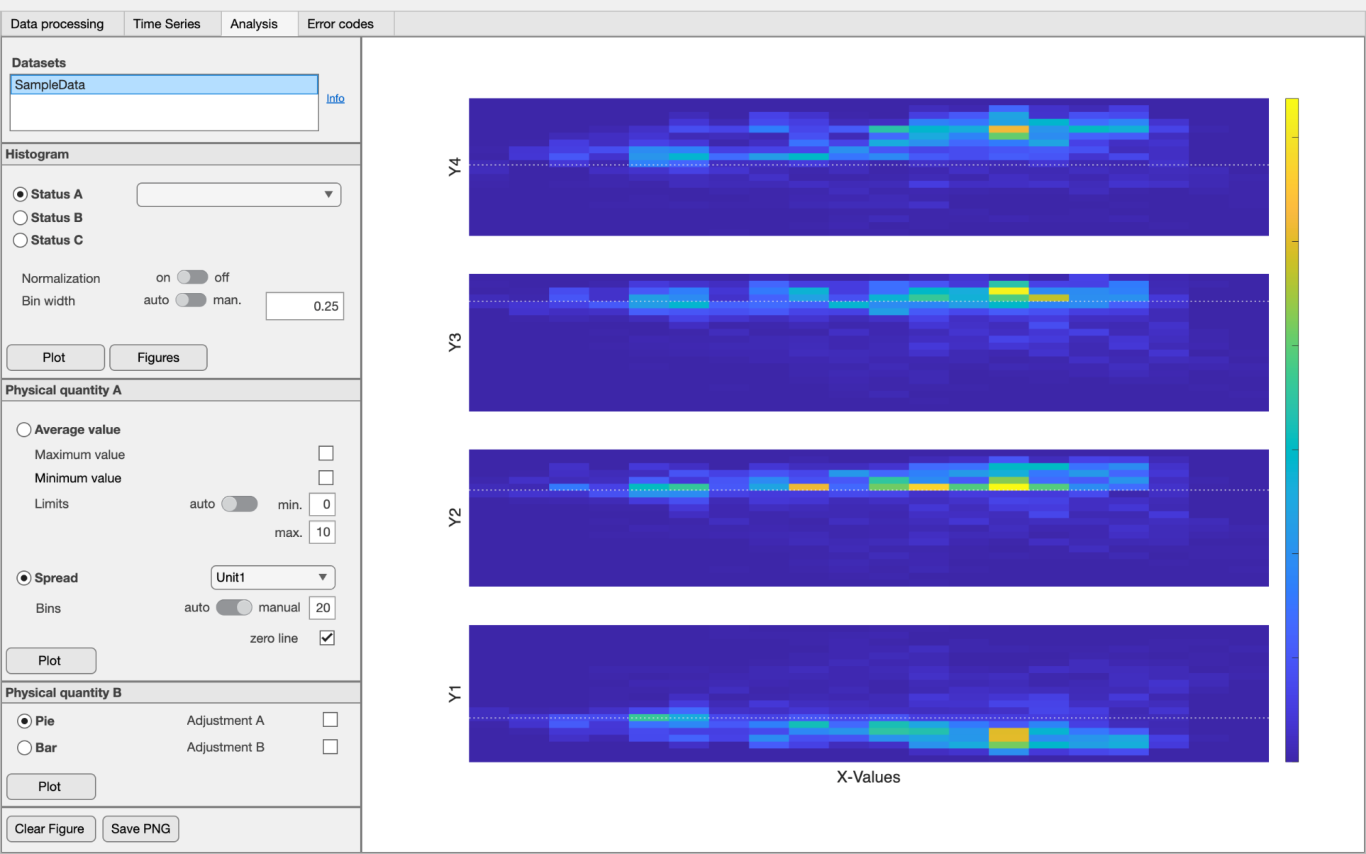Image resolution: width=1366 pixels, height=854 pixels.
Task: Toggle the Limits auto switch
Action: [239, 504]
